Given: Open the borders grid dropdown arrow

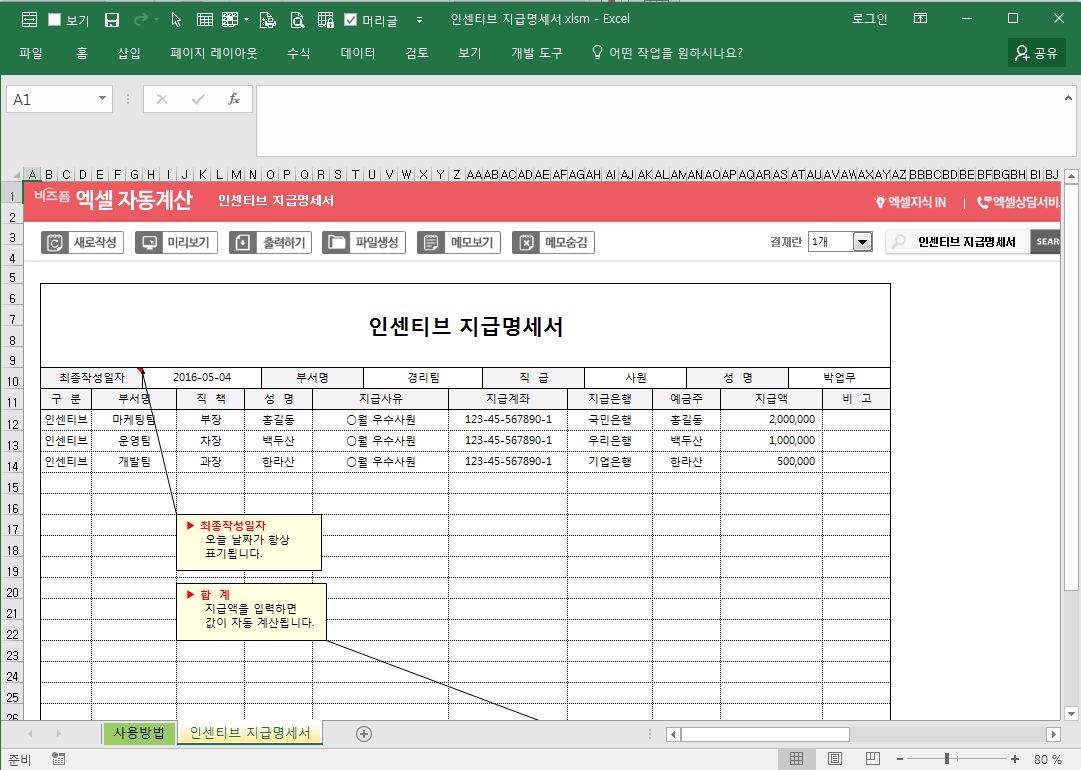Looking at the screenshot, I should click(246, 20).
